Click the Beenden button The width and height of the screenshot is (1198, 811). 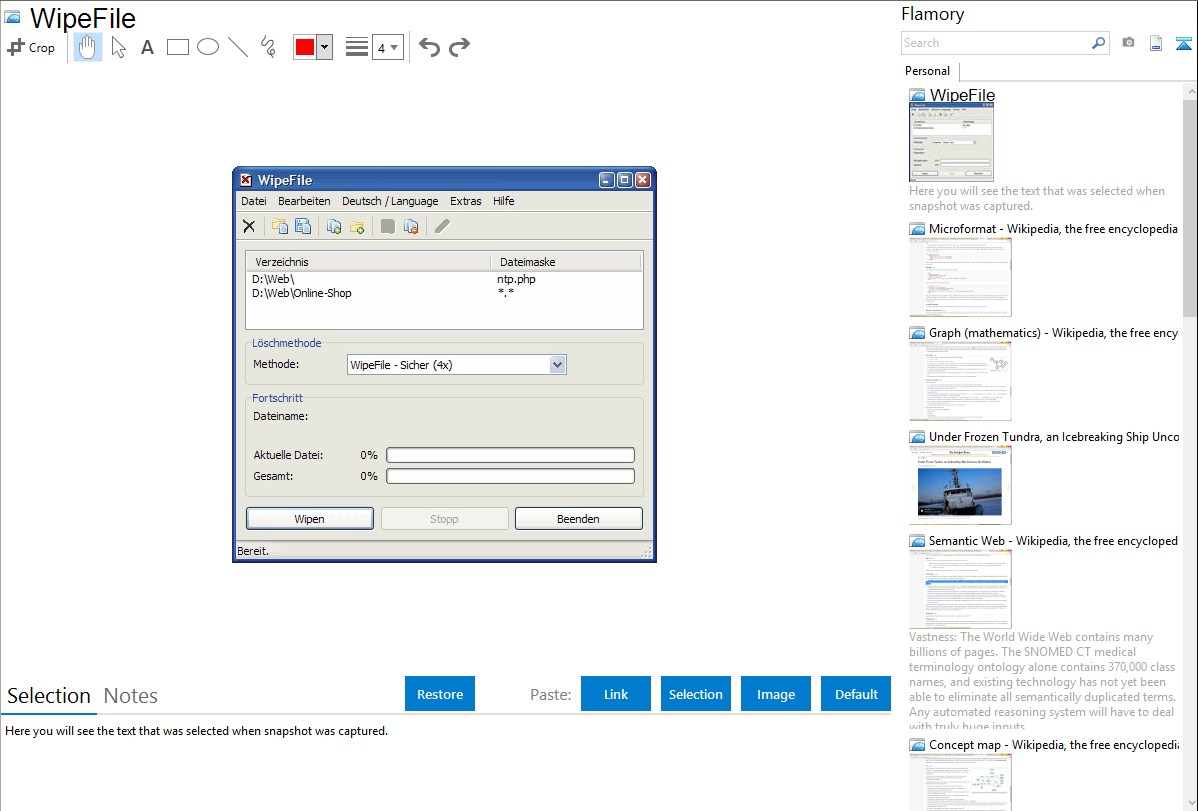pyautogui.click(x=578, y=518)
